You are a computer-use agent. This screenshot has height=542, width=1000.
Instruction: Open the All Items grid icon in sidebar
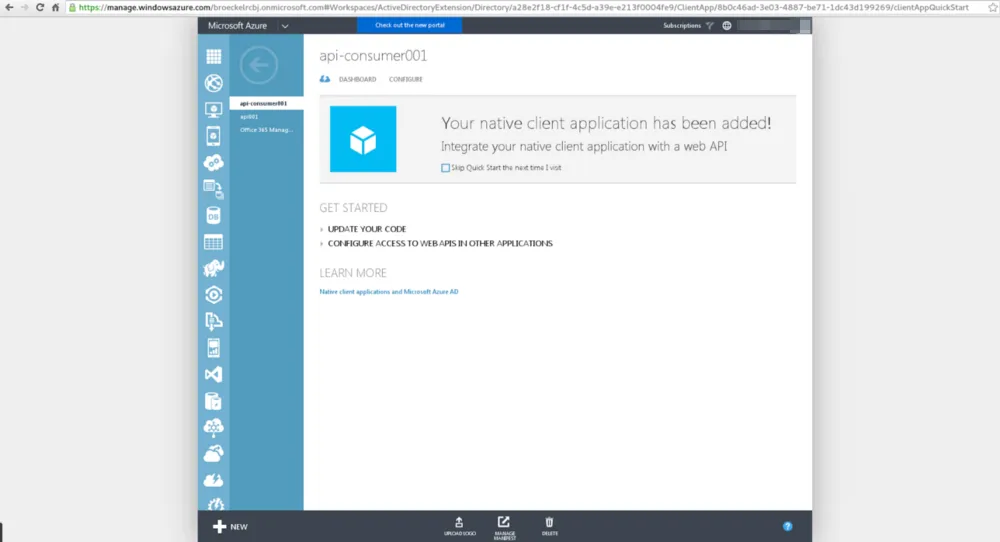214,57
